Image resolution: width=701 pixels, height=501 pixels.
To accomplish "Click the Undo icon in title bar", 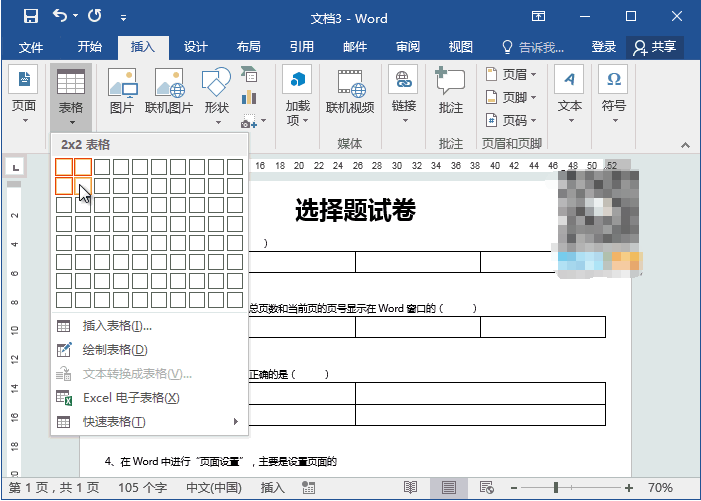I will 60,16.
